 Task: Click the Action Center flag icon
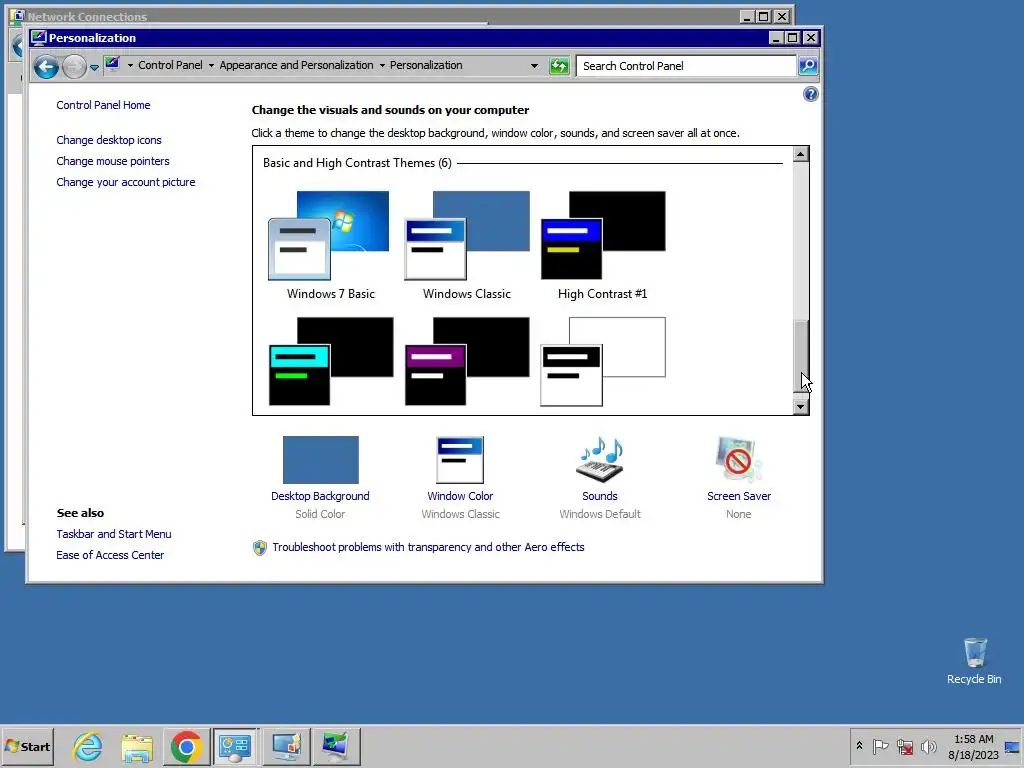[x=880, y=746]
